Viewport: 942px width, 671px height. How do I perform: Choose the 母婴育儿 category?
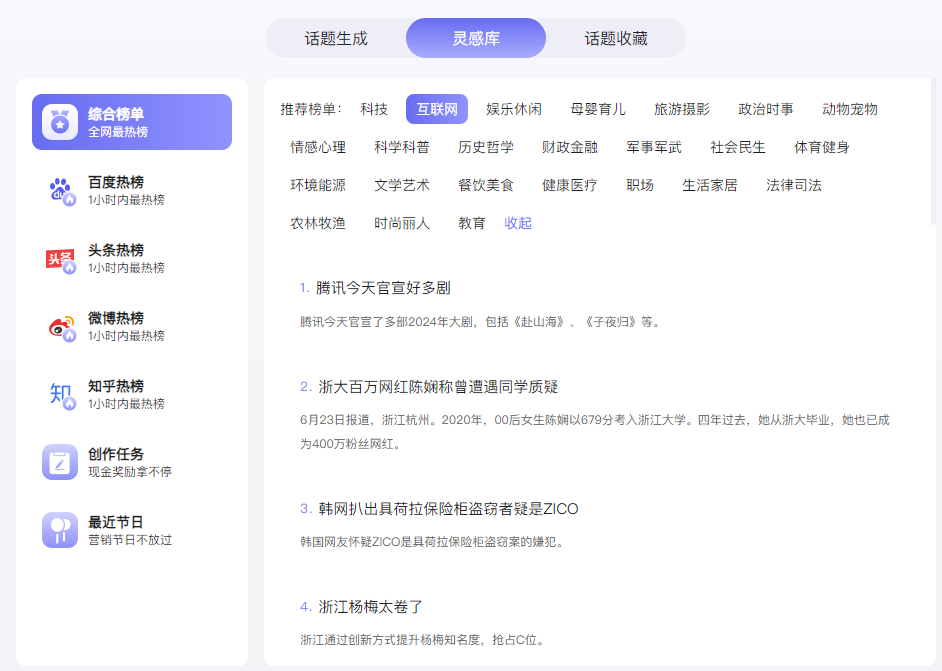[598, 109]
